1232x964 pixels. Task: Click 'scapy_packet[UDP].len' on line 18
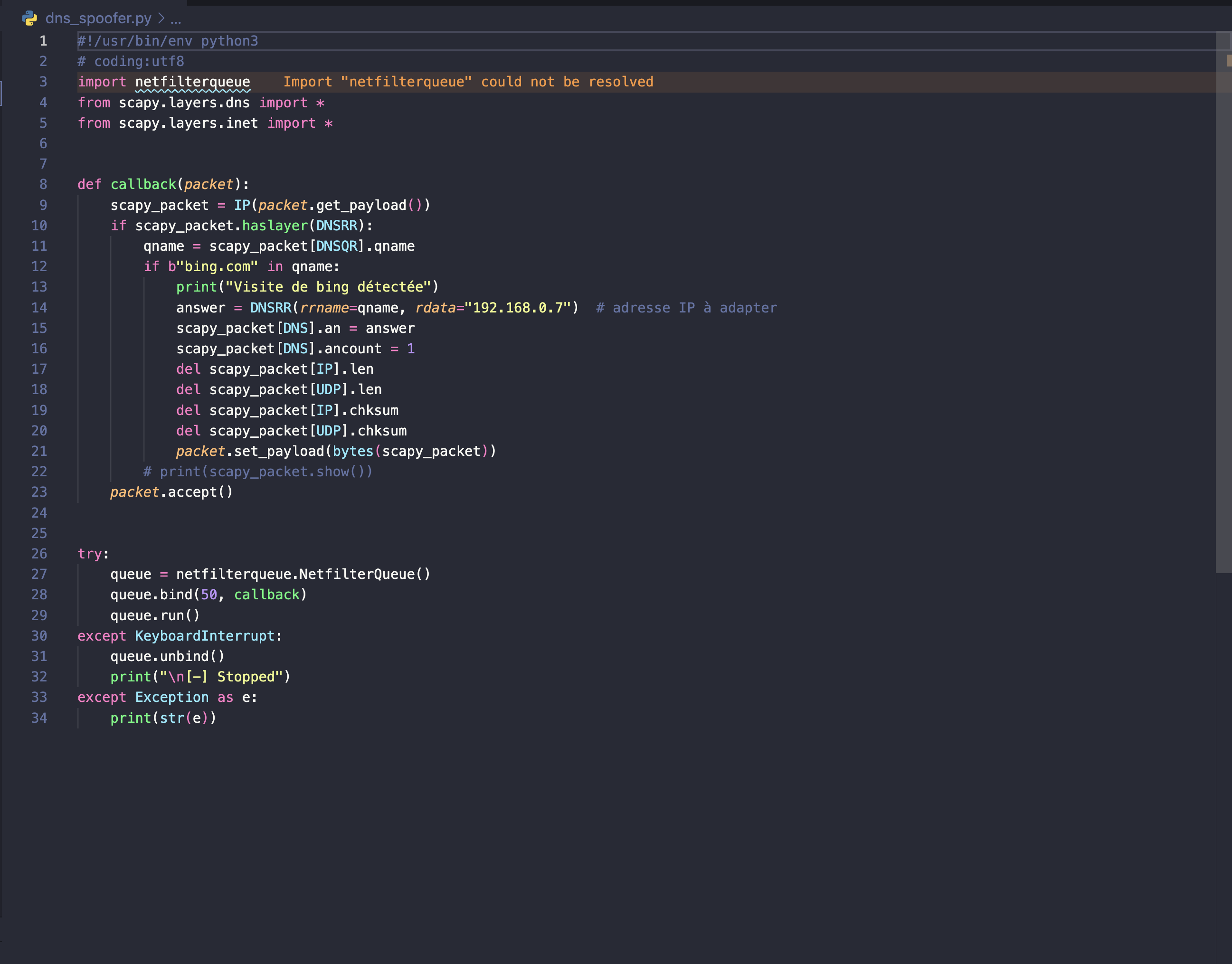coord(295,389)
